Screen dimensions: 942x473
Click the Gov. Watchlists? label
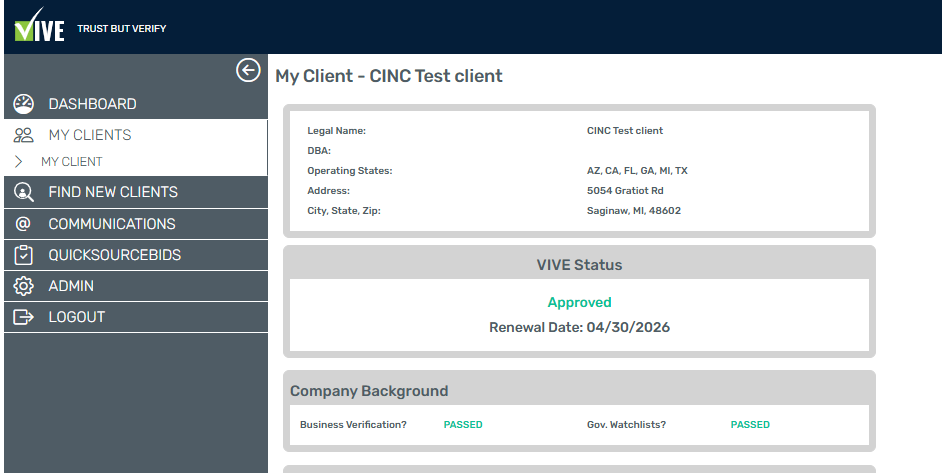pos(627,425)
